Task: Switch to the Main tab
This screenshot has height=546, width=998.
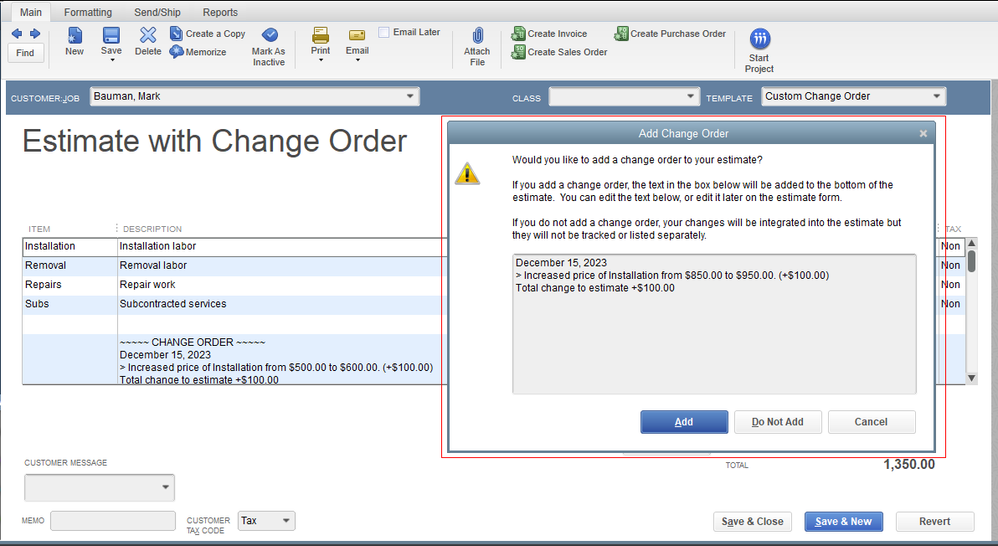Action: (x=31, y=12)
